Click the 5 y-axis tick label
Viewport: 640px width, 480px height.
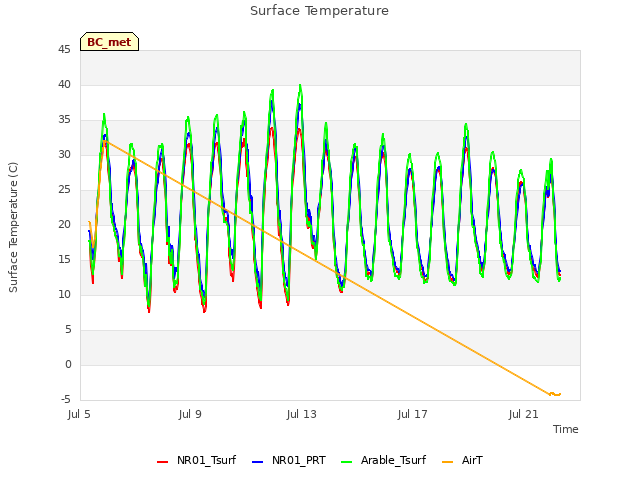[68, 329]
